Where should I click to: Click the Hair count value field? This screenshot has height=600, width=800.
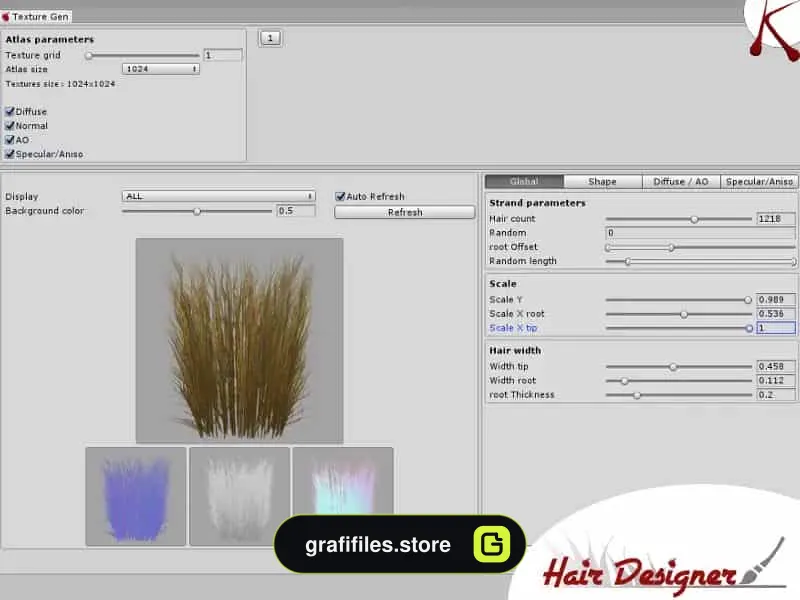[776, 219]
